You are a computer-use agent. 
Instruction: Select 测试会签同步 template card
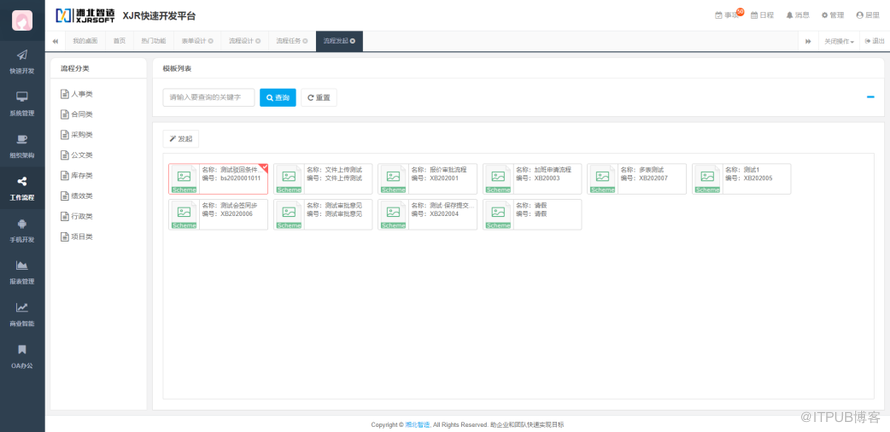tap(218, 215)
